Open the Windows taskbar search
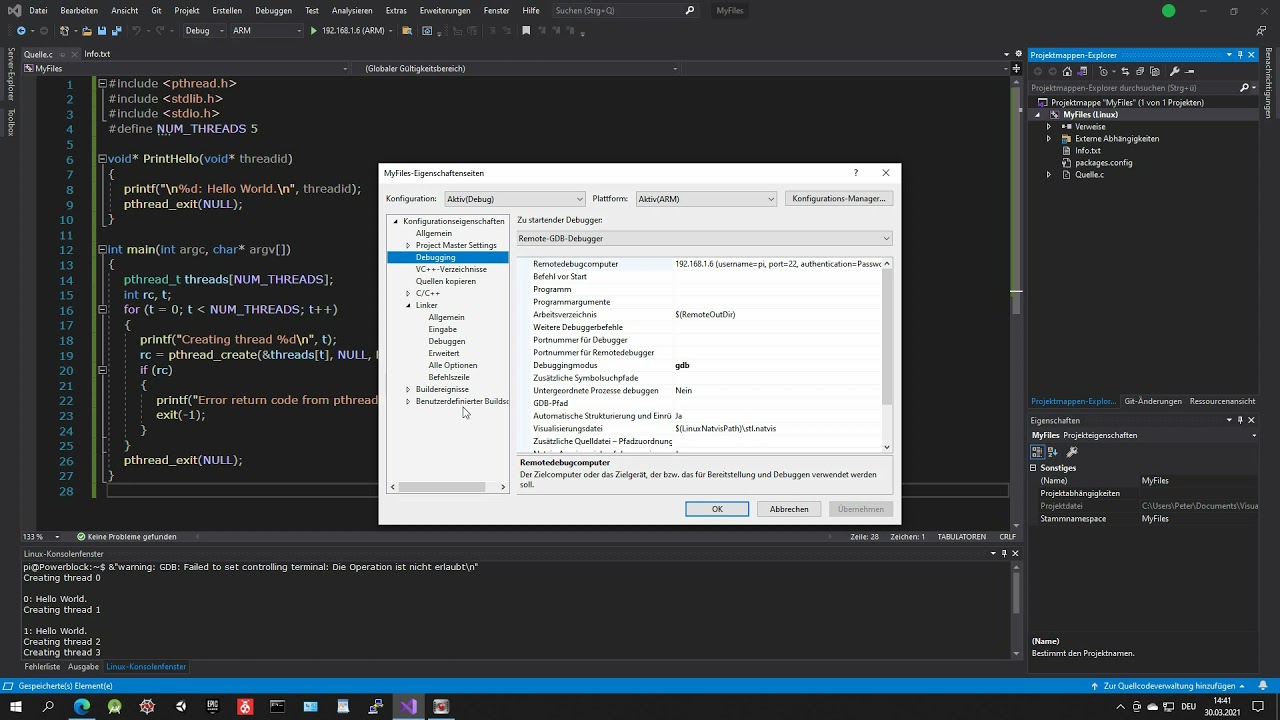The height and width of the screenshot is (720, 1280). tap(49, 706)
